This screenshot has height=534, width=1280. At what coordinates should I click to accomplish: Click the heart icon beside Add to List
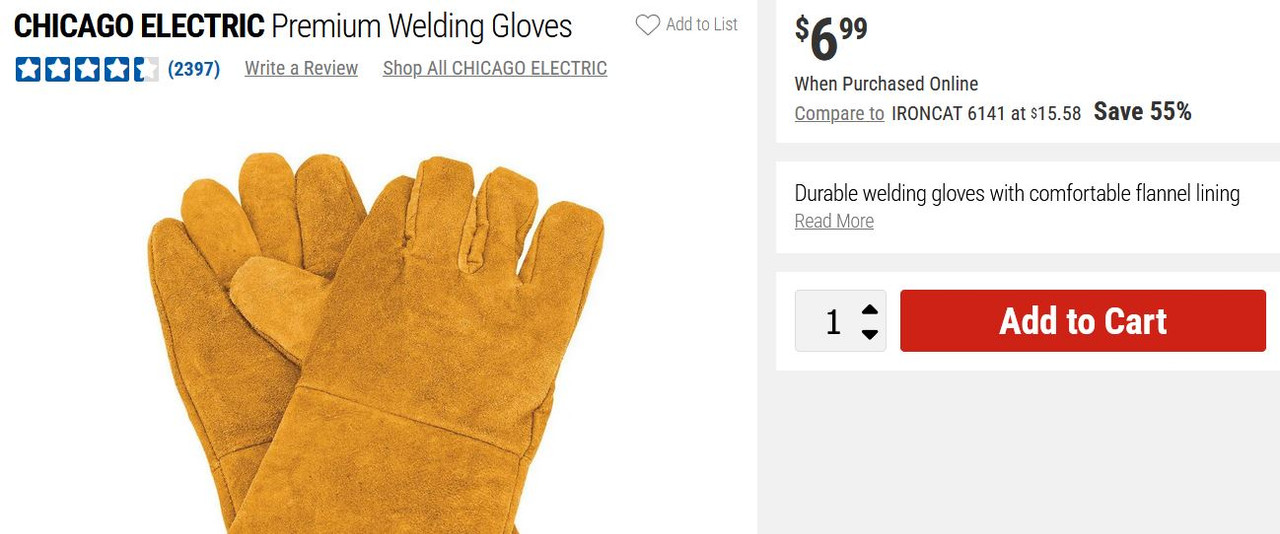[x=648, y=25]
